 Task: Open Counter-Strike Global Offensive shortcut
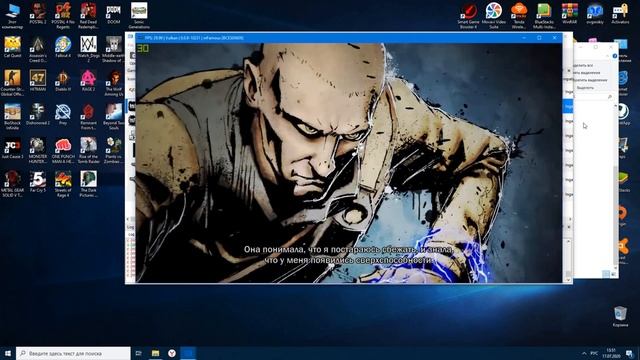click(x=12, y=83)
